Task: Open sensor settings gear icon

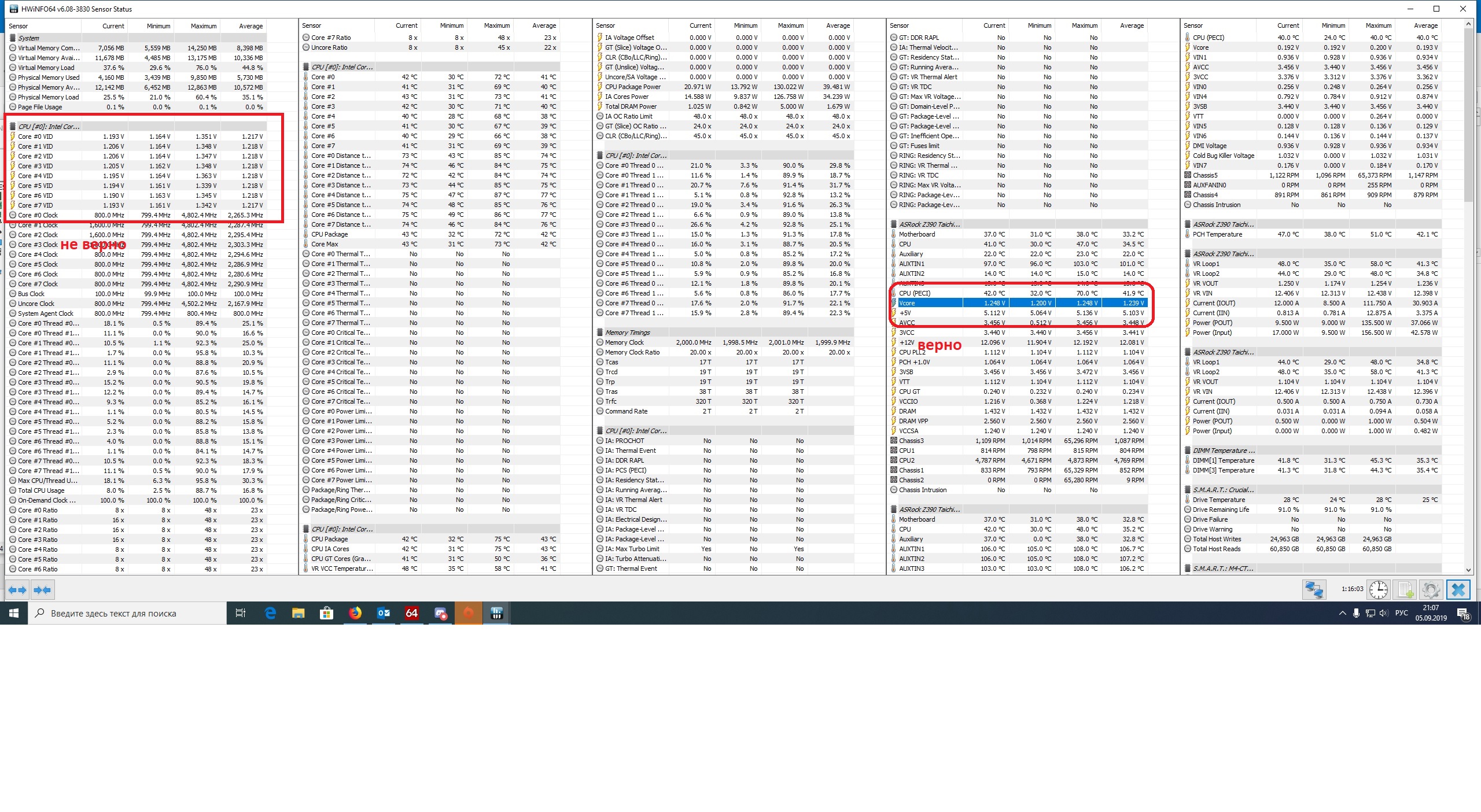Action: [1431, 590]
